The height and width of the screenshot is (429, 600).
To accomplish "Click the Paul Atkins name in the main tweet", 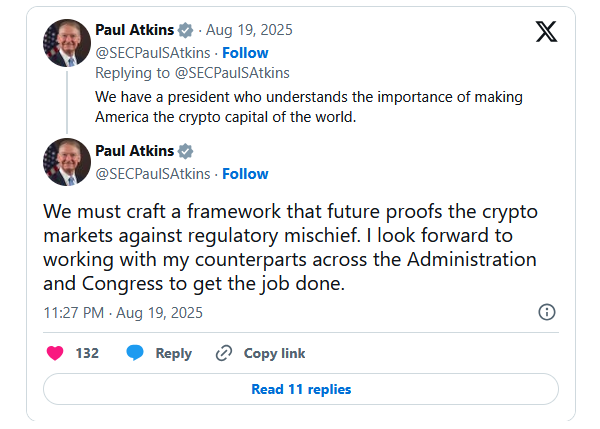I will 133,151.
